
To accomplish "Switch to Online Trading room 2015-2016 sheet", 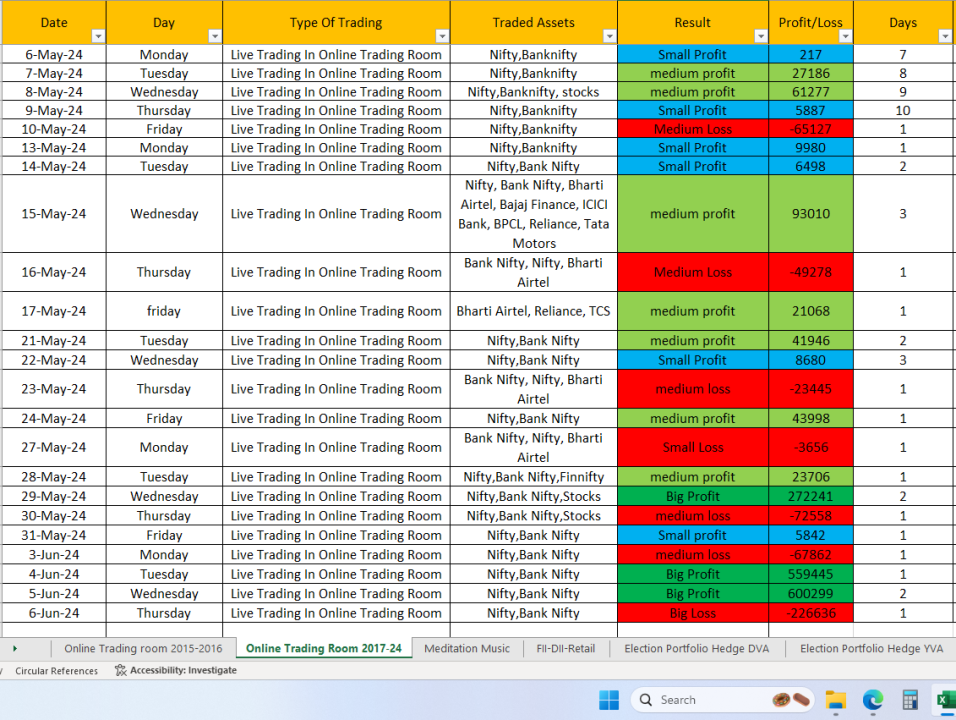I will [143, 649].
